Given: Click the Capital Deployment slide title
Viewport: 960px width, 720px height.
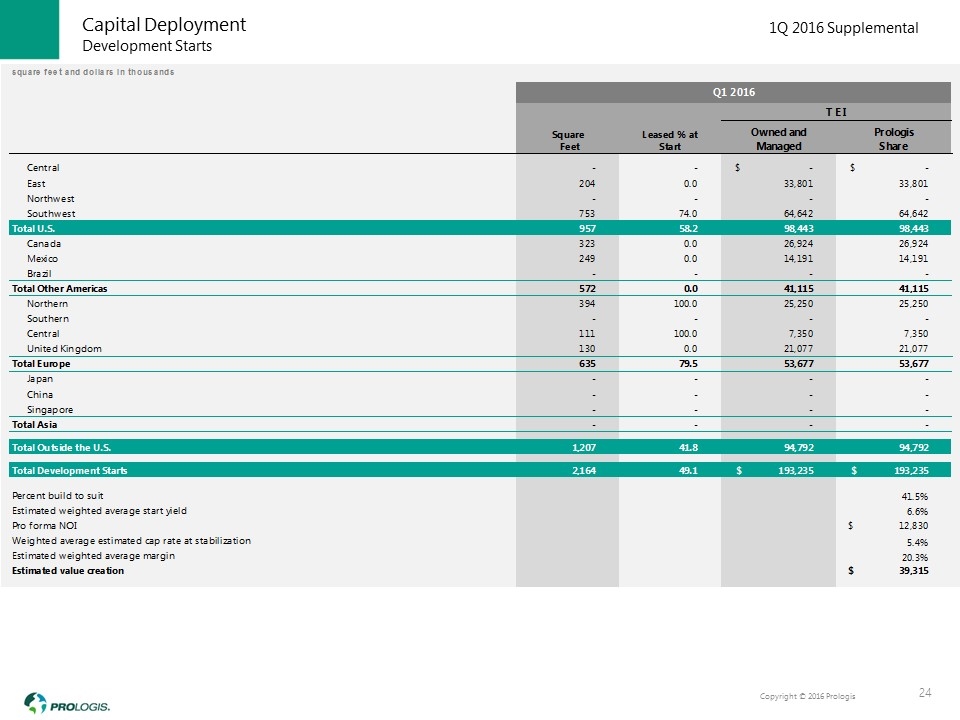Looking at the screenshot, I should click(164, 24).
